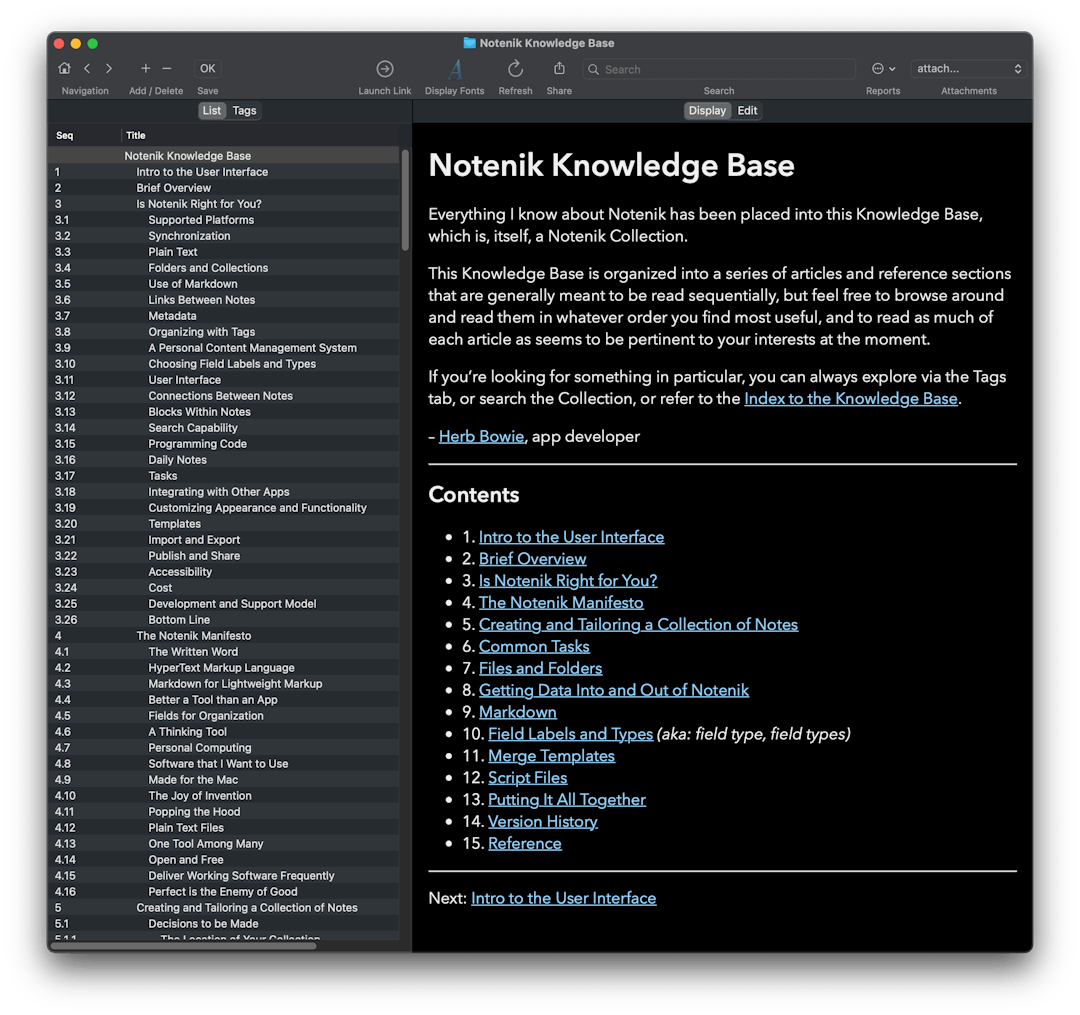
Task: Activate the Display mode segment
Action: [x=707, y=110]
